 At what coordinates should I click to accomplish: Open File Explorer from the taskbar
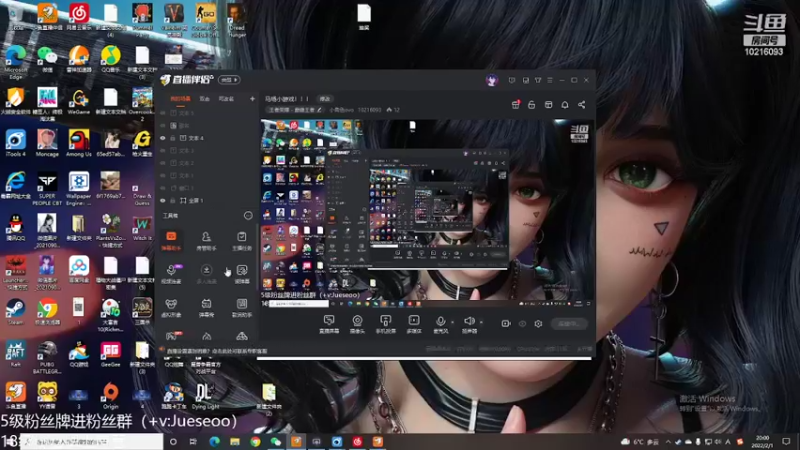tap(235, 441)
